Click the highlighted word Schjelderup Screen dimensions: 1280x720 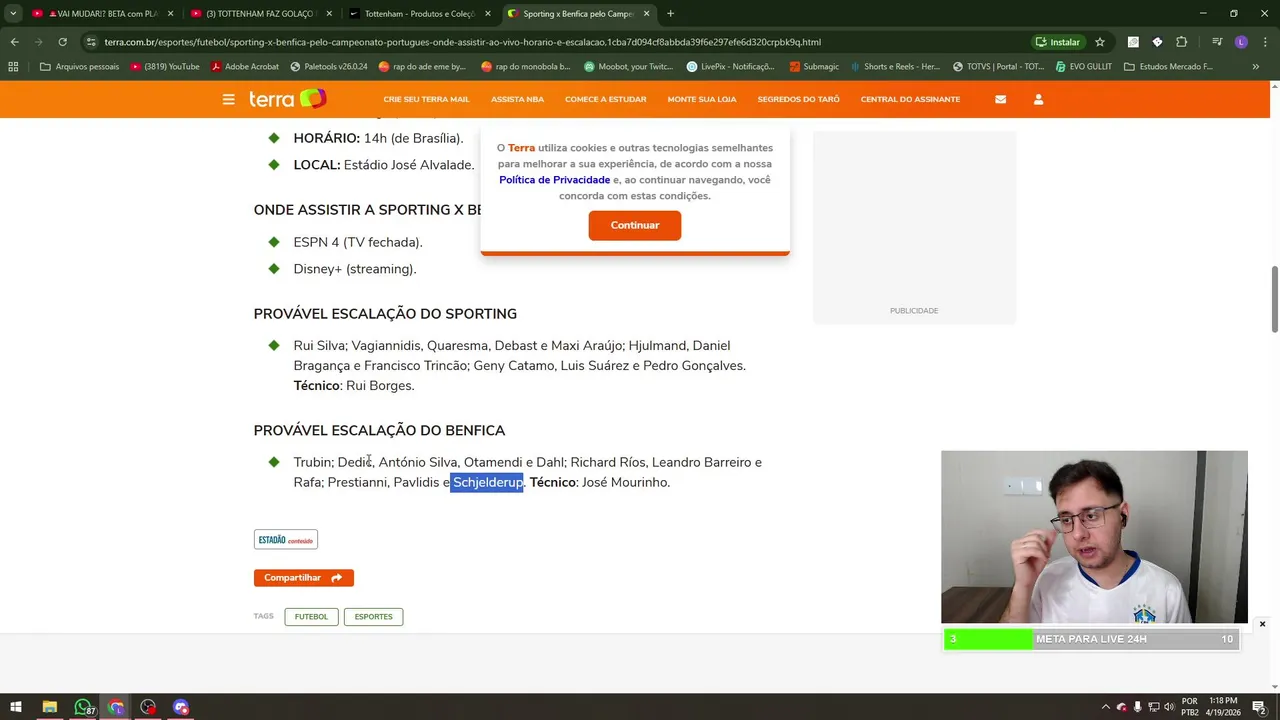(x=487, y=482)
